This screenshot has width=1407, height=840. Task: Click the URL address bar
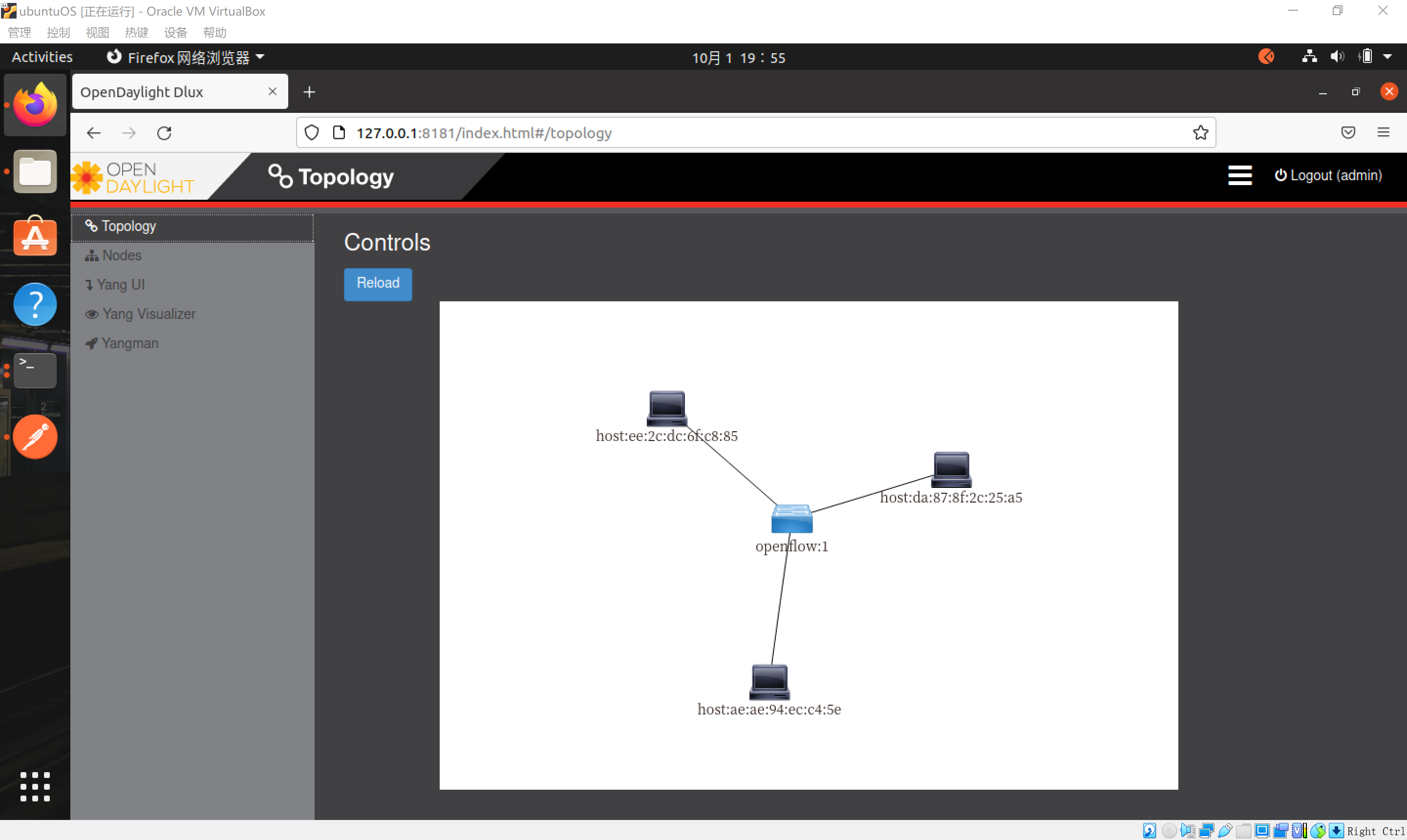pyautogui.click(x=736, y=133)
